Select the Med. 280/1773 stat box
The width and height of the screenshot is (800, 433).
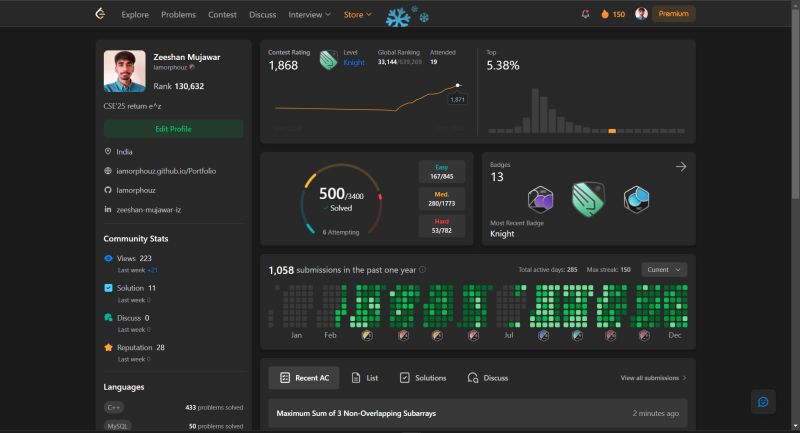pos(442,199)
